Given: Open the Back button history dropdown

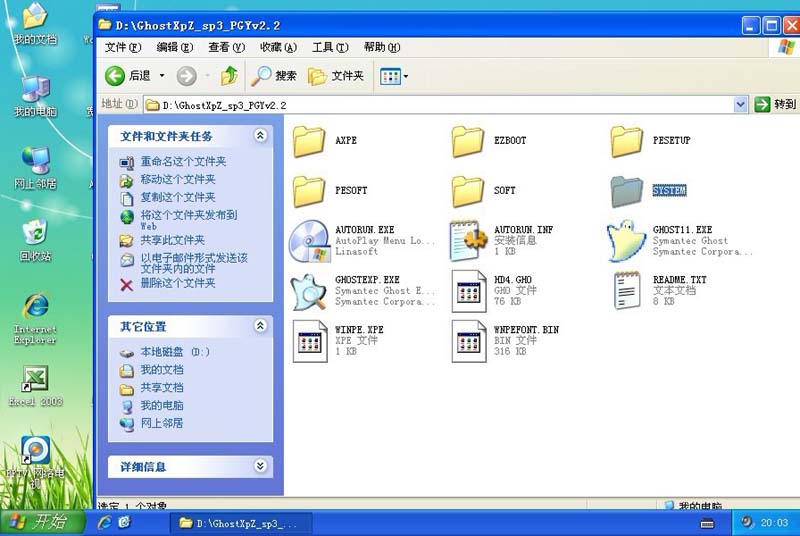Looking at the screenshot, I should [x=162, y=76].
